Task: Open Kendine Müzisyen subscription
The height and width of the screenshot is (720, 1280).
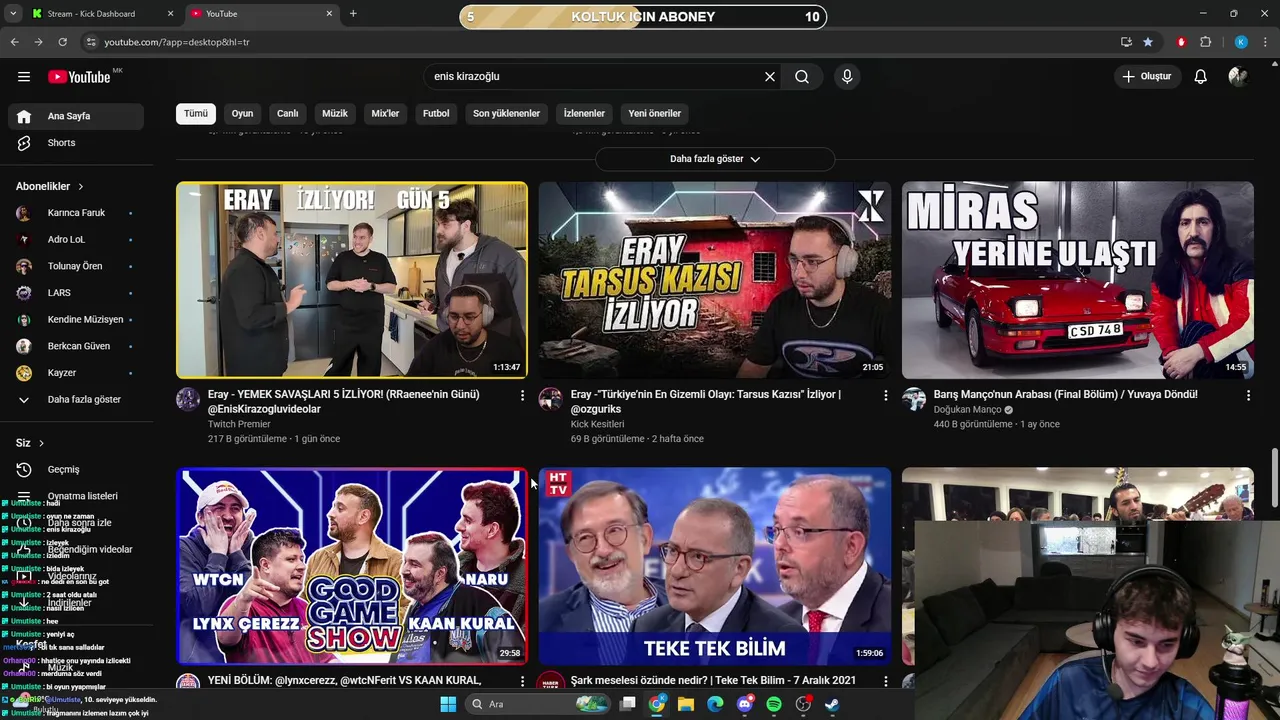Action: [76, 320]
